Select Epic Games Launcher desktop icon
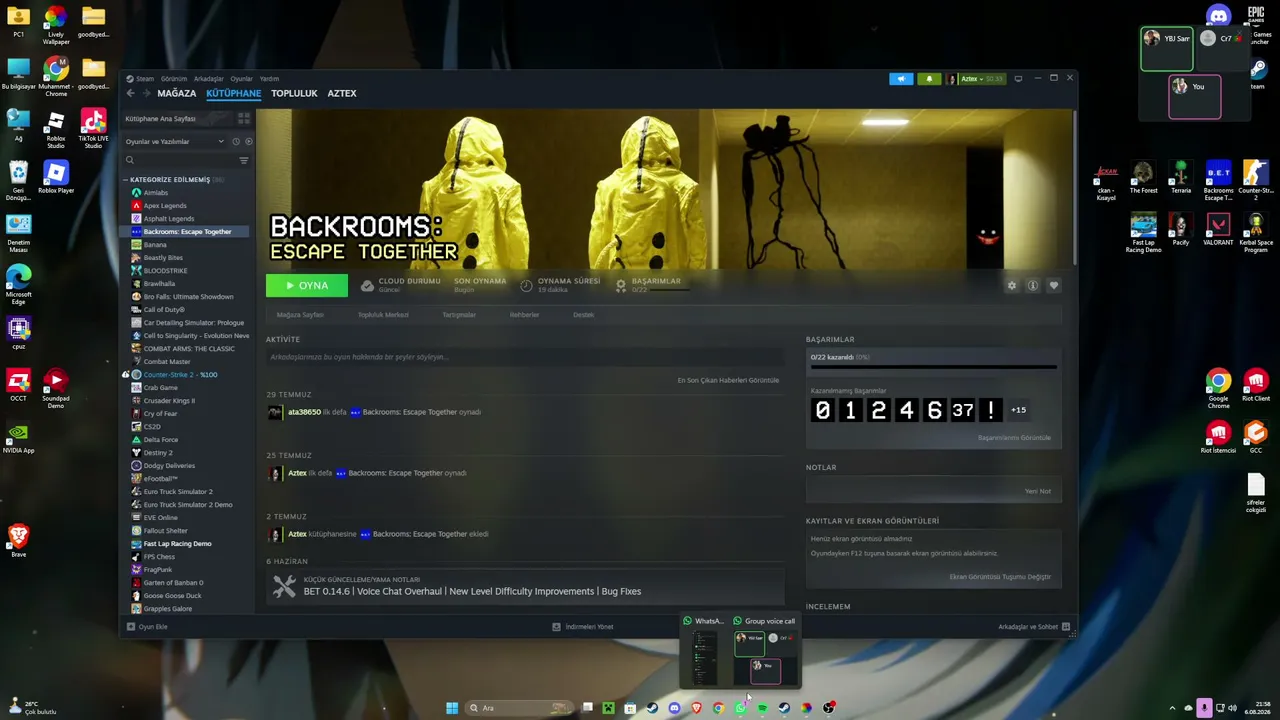Image resolution: width=1280 pixels, height=720 pixels. coord(1256,24)
